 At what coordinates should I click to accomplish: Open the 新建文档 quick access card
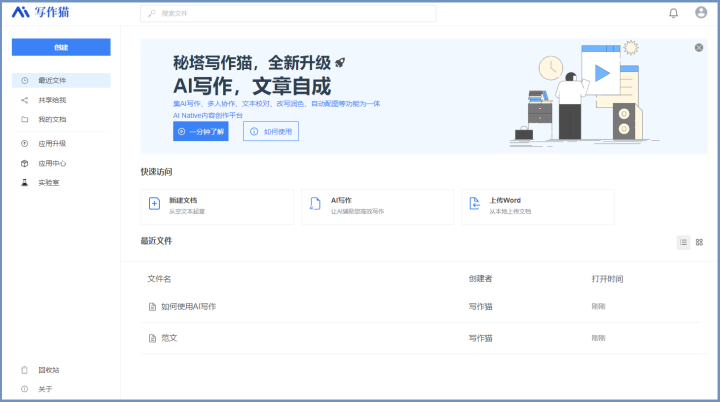click(217, 207)
